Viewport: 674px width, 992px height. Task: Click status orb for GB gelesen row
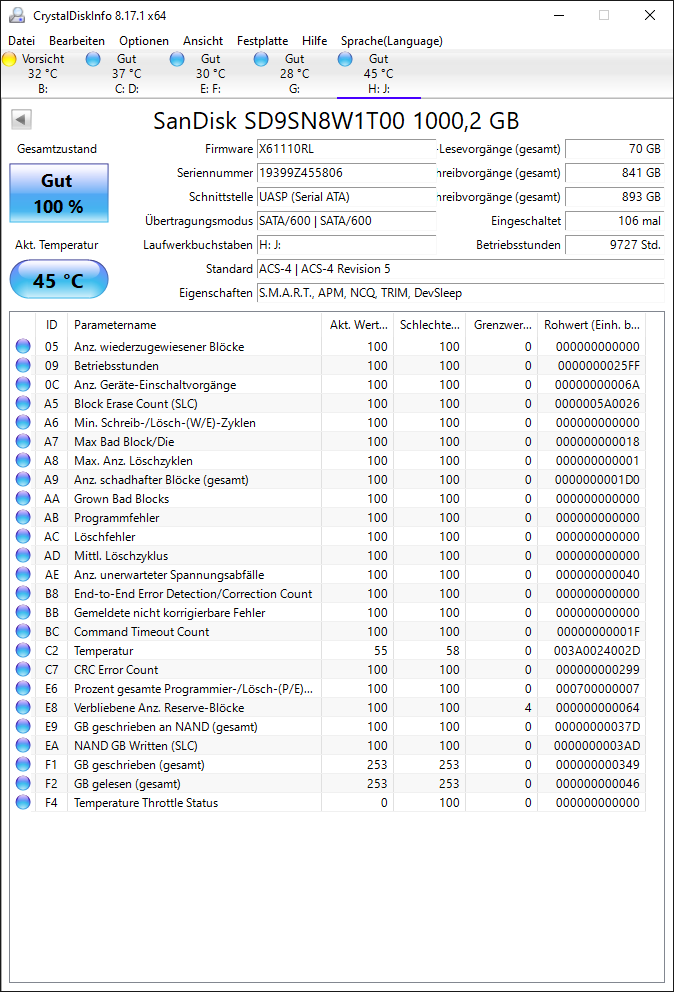pyautogui.click(x=23, y=783)
